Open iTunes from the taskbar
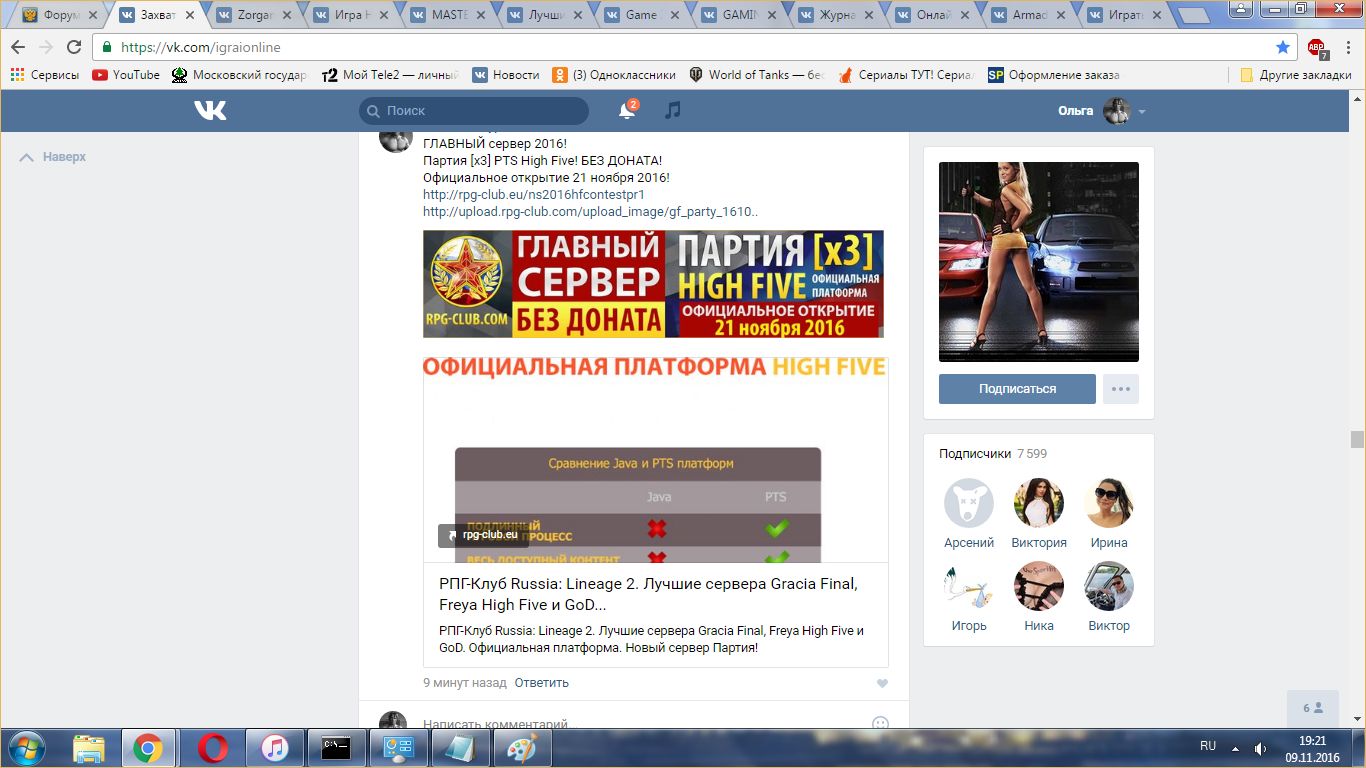 274,748
